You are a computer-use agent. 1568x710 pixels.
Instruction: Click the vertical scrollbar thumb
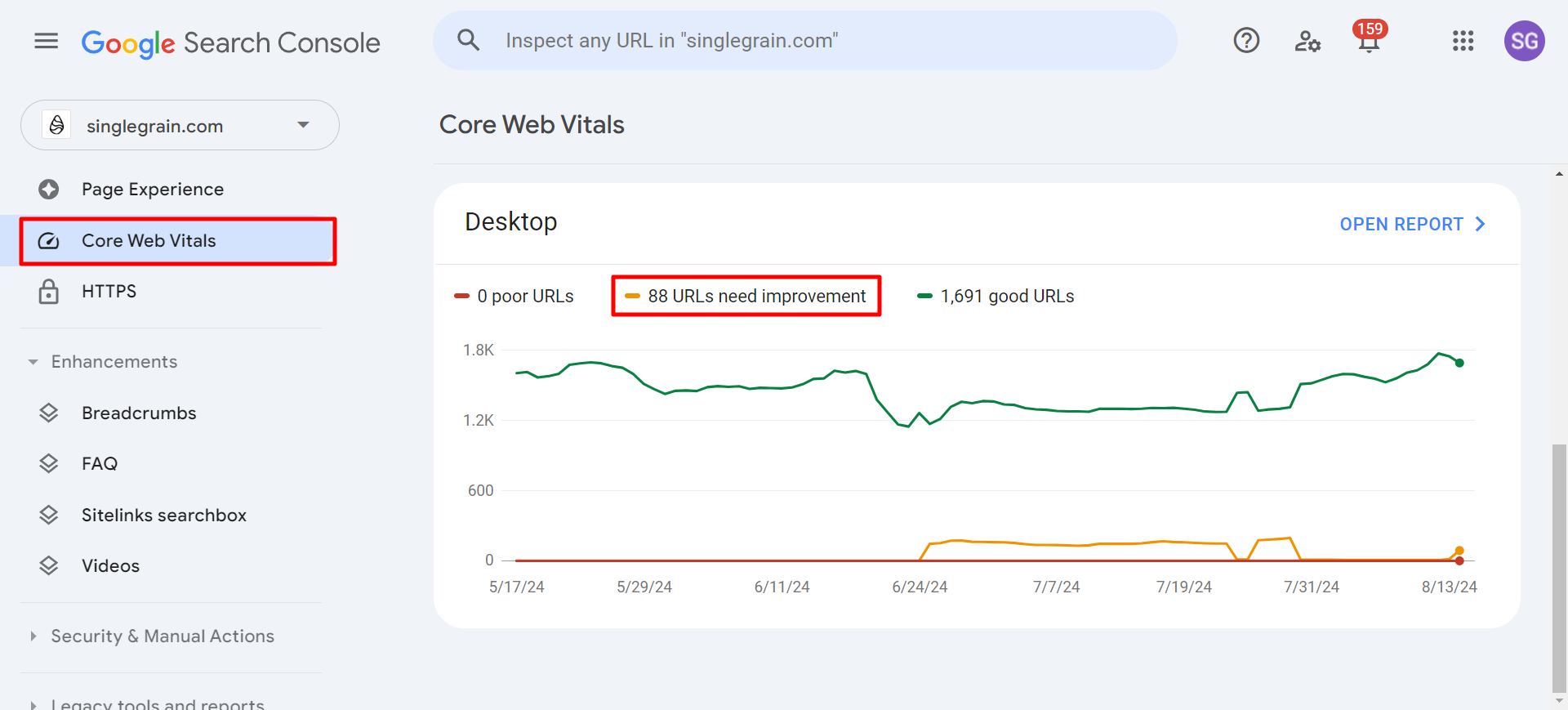point(1559,568)
